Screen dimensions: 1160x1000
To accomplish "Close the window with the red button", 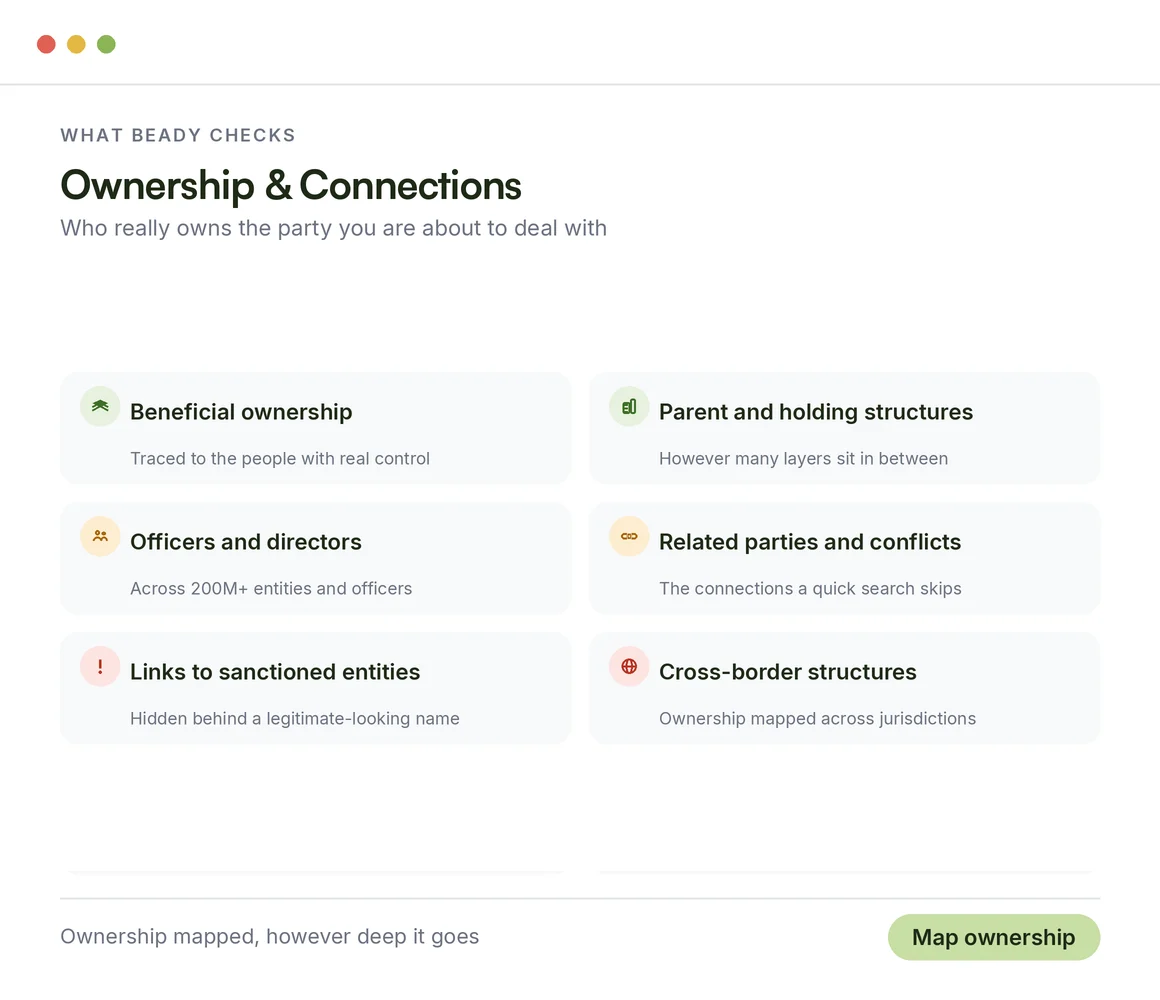I will [47, 44].
